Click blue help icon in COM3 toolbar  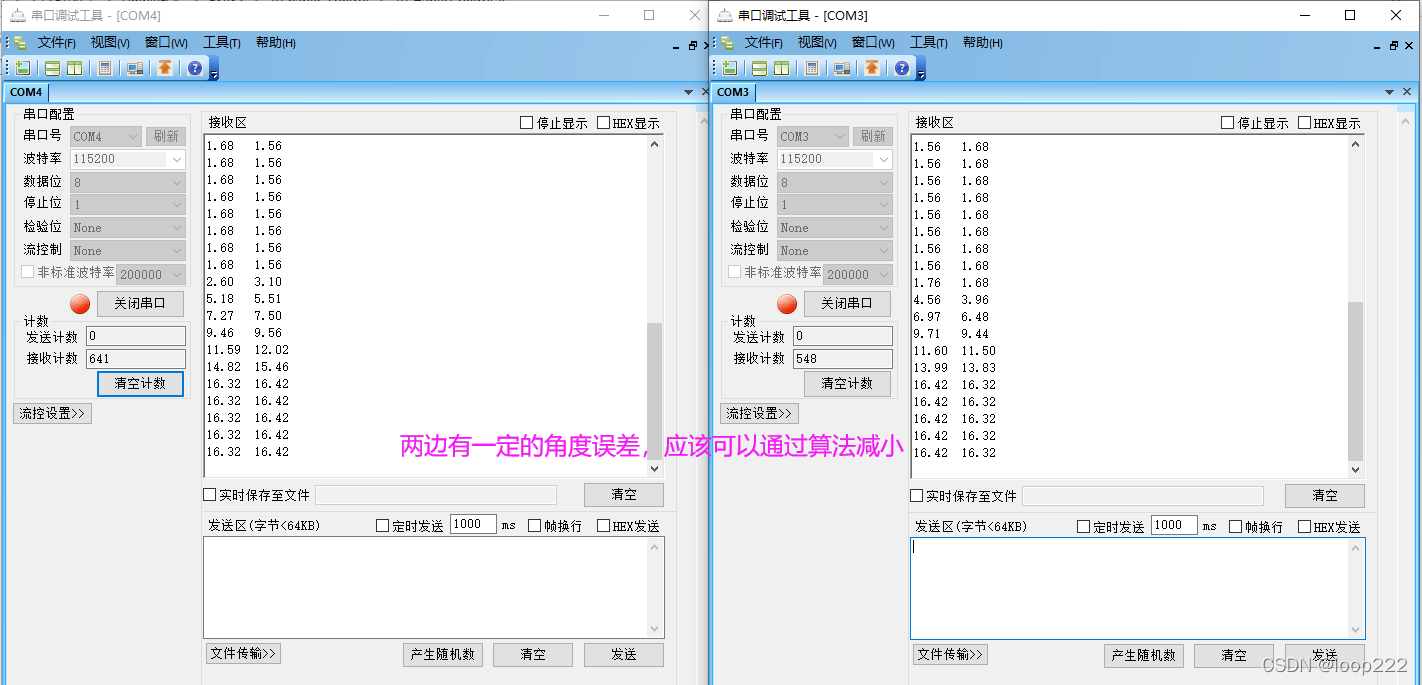(902, 68)
